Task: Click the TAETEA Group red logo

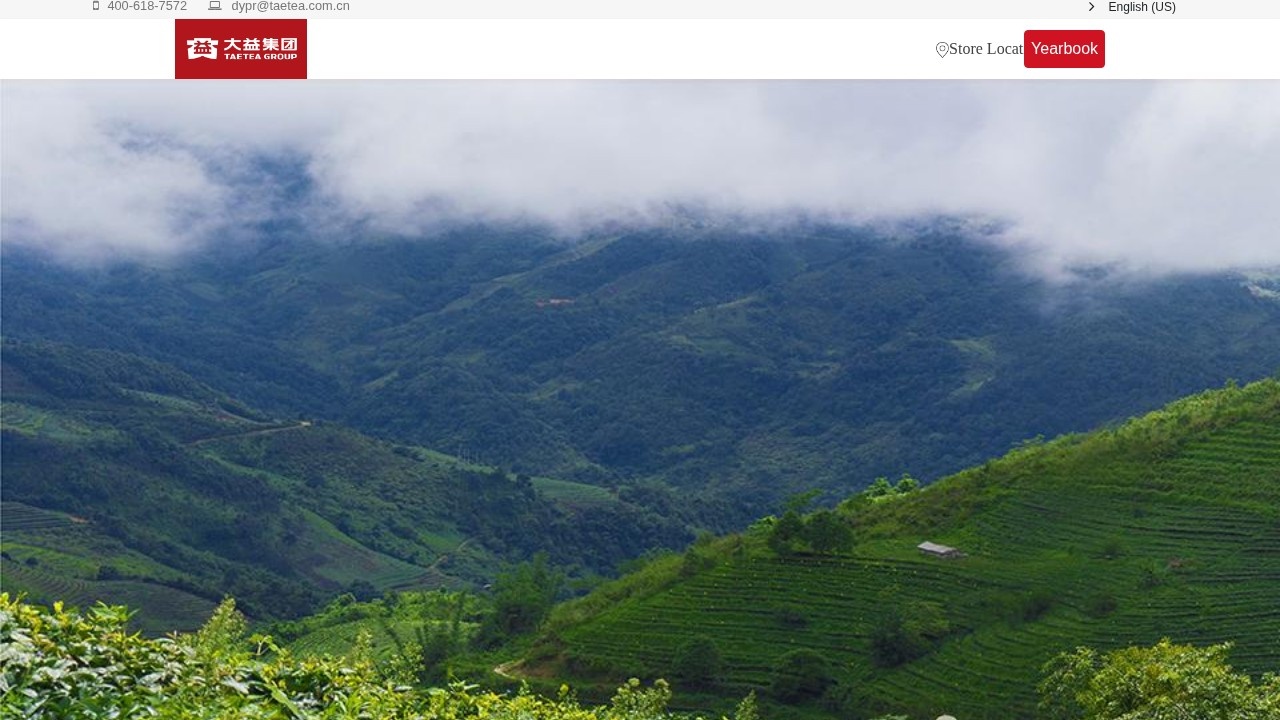Action: 241,49
